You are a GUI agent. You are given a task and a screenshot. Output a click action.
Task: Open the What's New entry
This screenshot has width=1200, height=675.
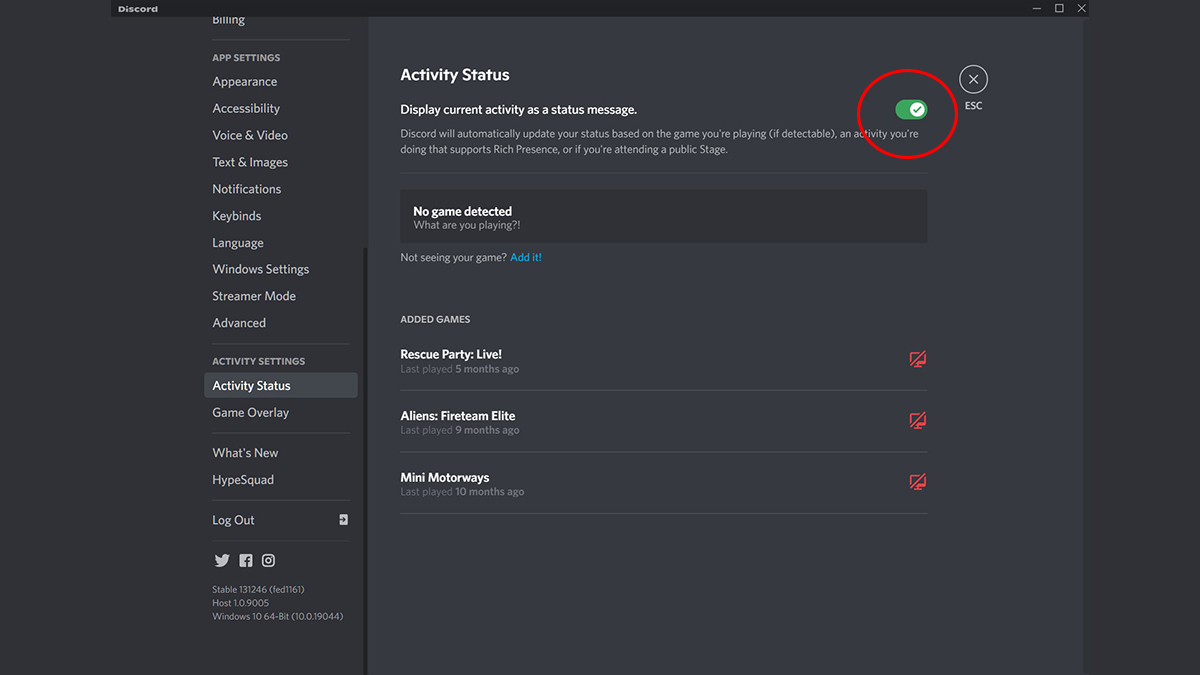pos(246,453)
